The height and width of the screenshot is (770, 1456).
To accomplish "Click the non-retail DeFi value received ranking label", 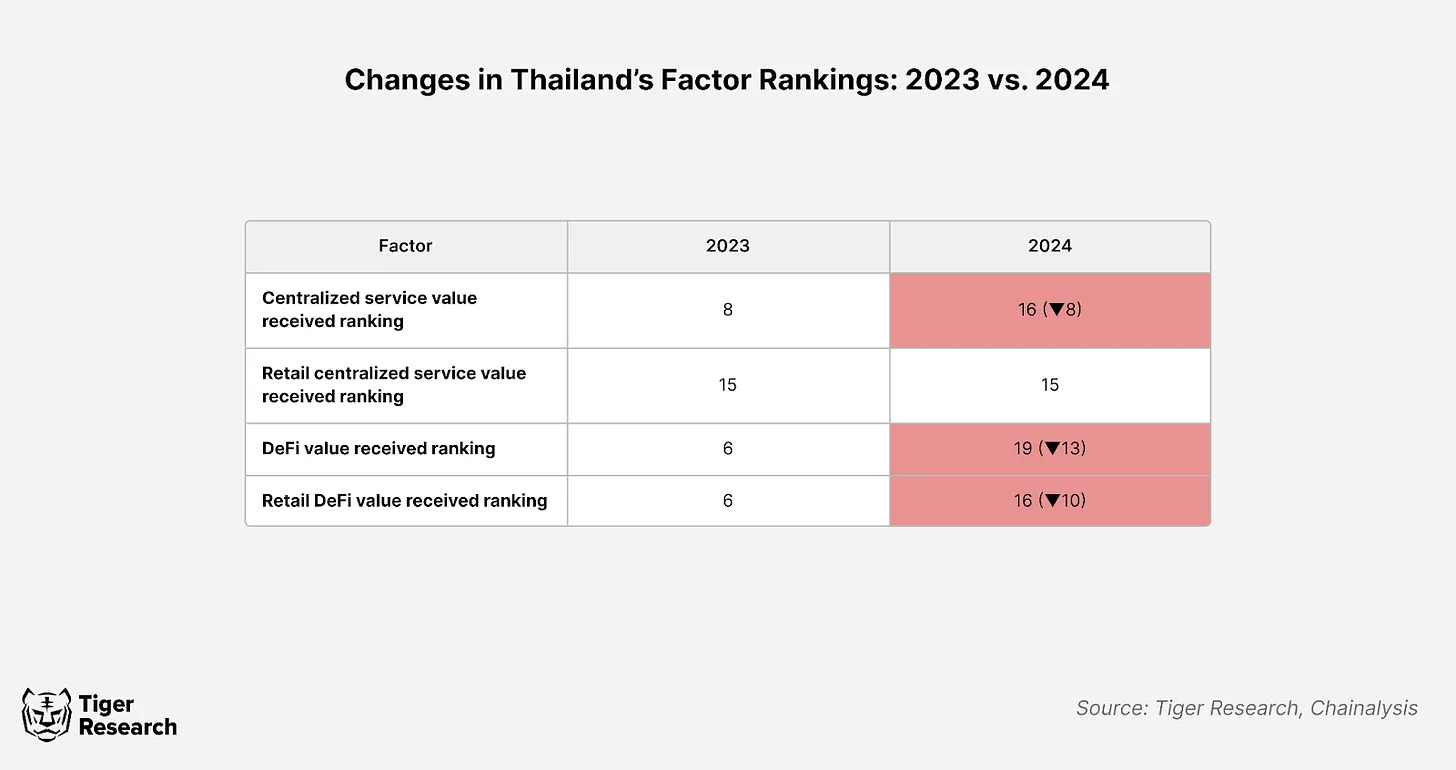I will tap(378, 449).
